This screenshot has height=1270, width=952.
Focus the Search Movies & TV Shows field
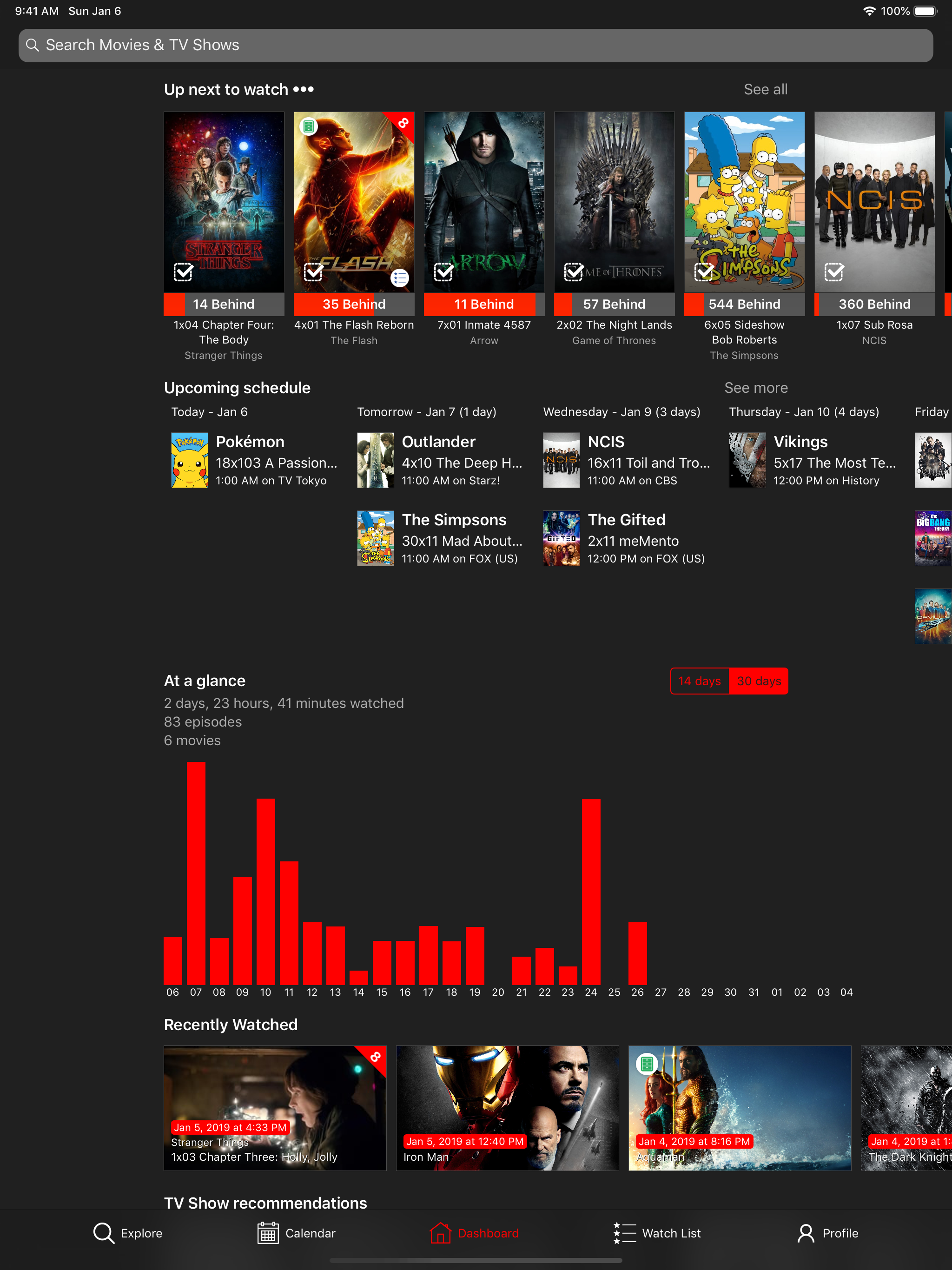[476, 46]
